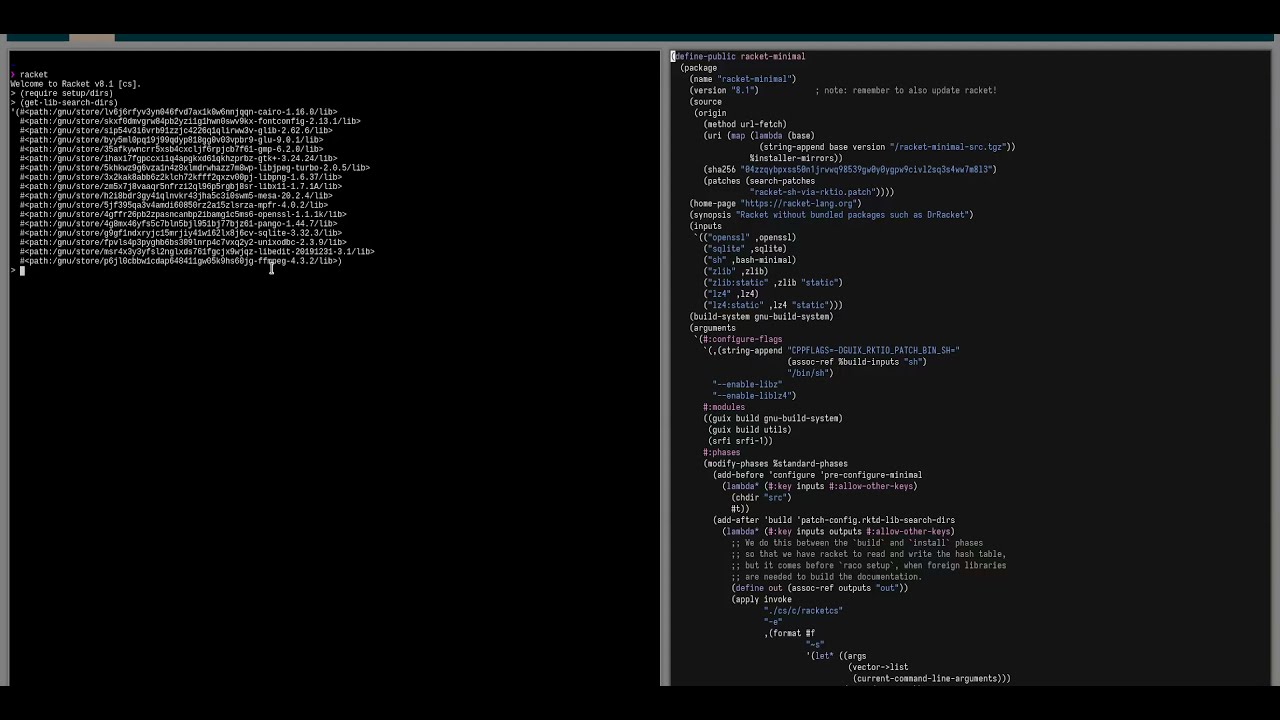
Task: Click 'pre-configure-minimal' phase name
Action: coord(871,475)
